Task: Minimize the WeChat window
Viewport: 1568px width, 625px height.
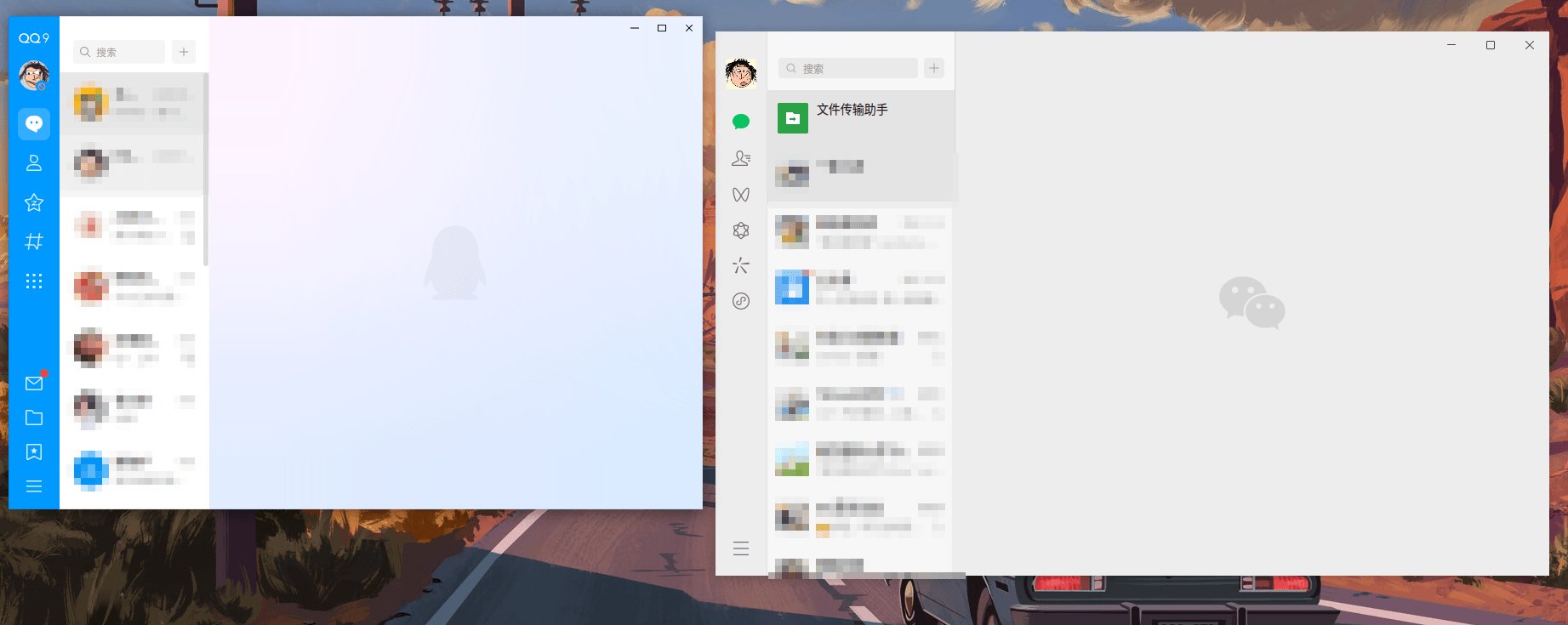Action: pos(1451,45)
